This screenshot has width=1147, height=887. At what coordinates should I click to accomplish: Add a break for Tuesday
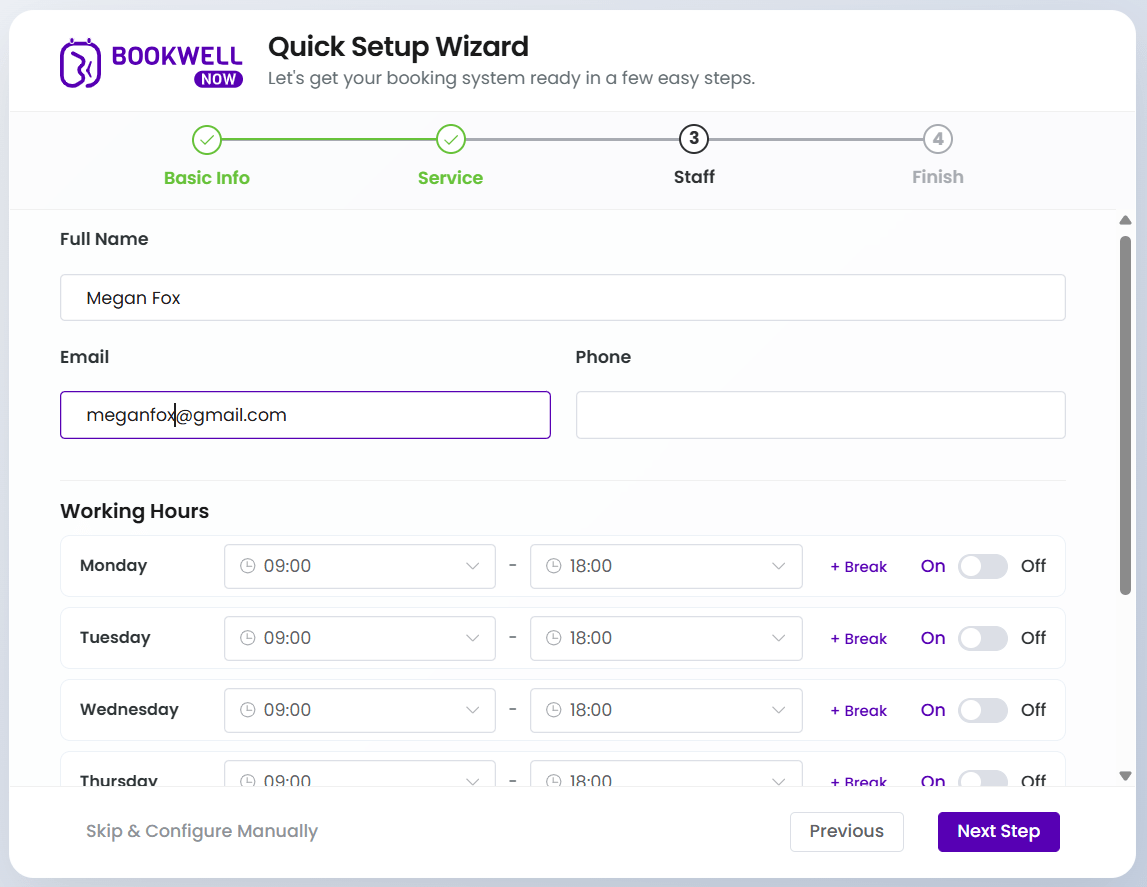859,638
